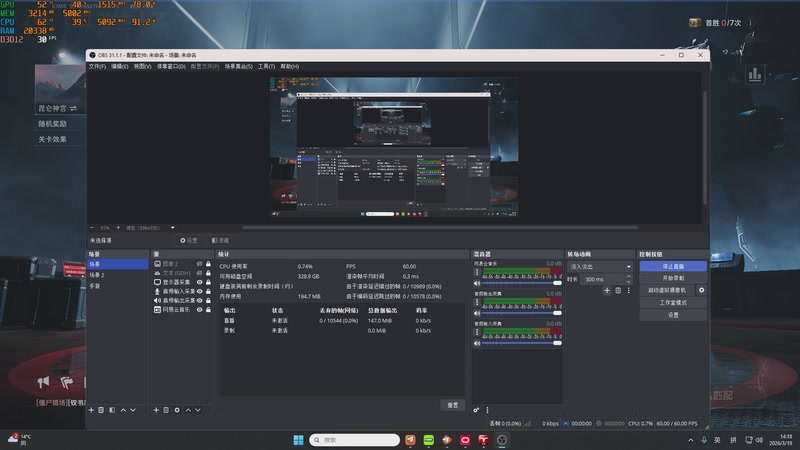Click the 启动虚拟摄像机 button
This screenshot has width=800, height=450.
point(667,290)
